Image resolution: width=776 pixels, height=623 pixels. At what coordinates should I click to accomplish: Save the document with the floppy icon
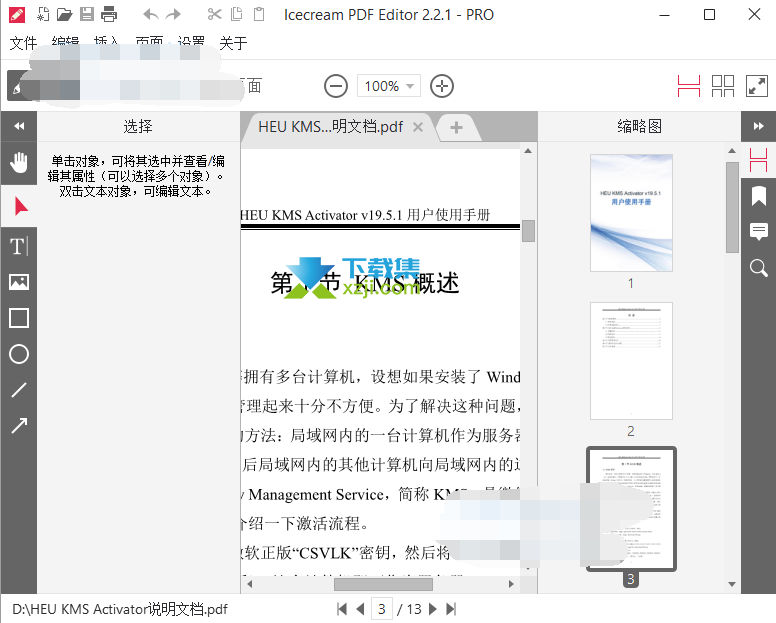[87, 14]
